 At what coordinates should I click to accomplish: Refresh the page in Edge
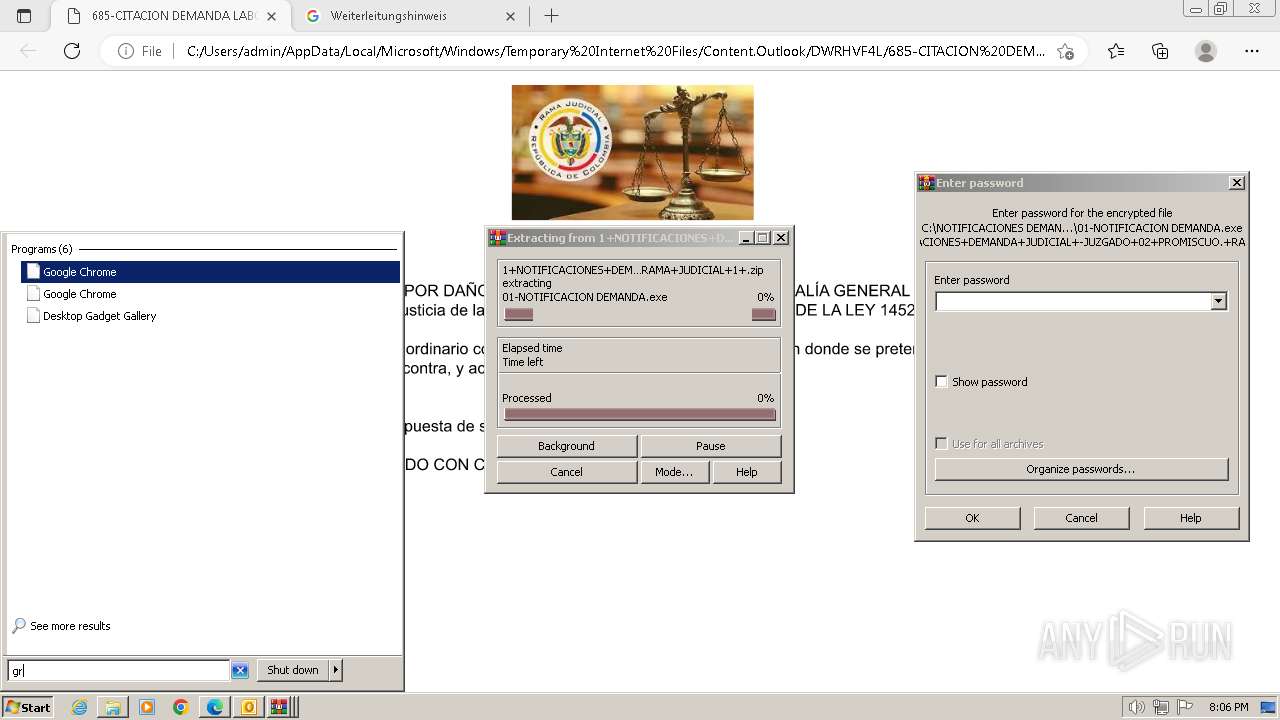pos(72,51)
